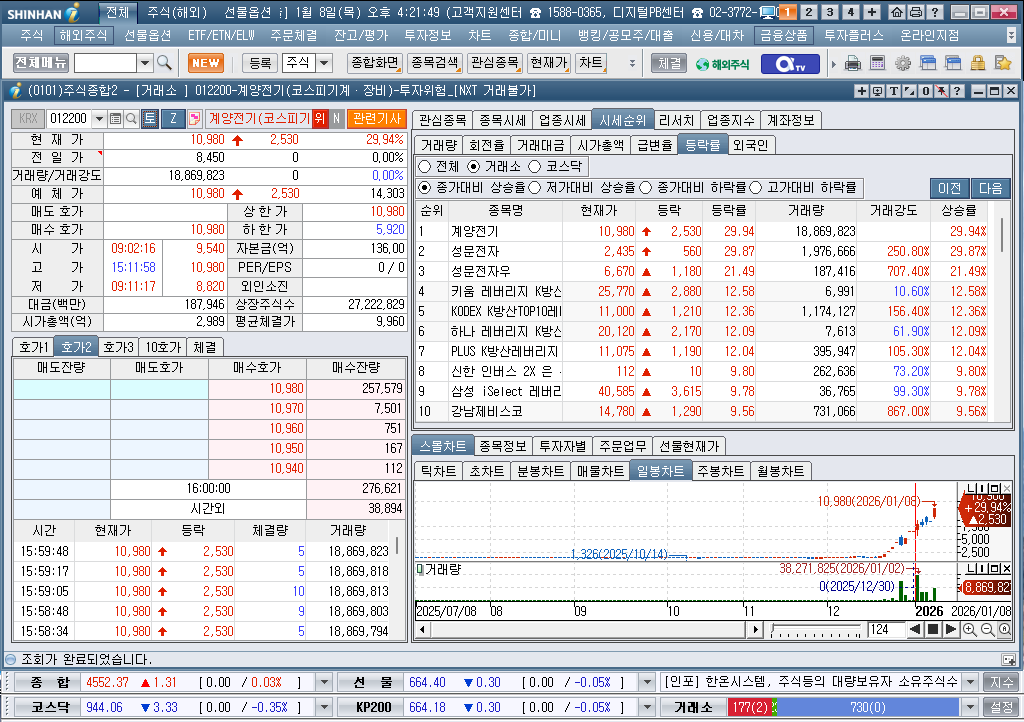Switch to the 주봉차트 tab
This screenshot has width=1024, height=722.
[x=720, y=471]
